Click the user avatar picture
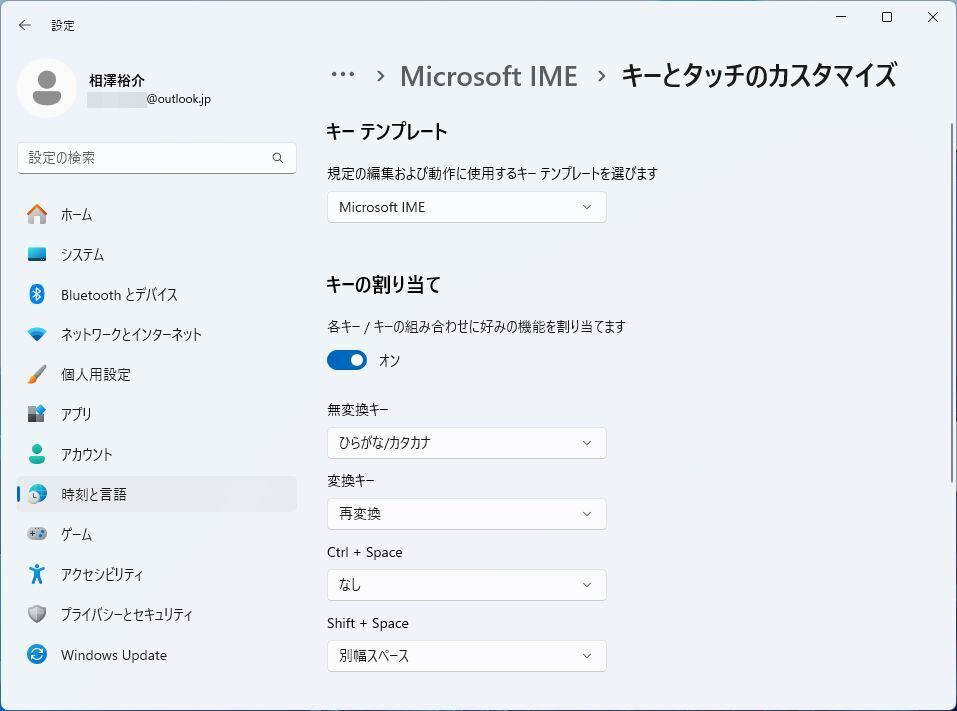This screenshot has height=711, width=957. [47, 88]
